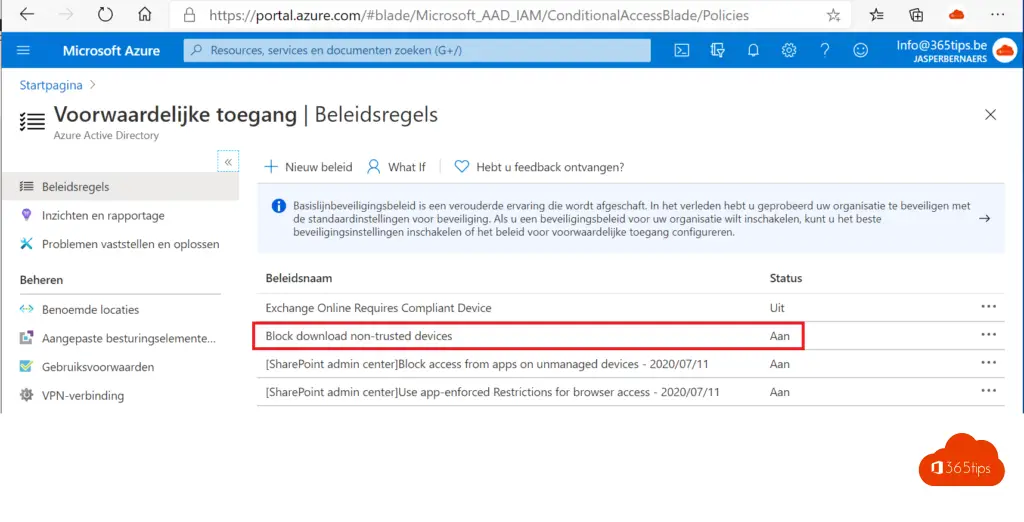Open Azure notifications bell
The width and height of the screenshot is (1024, 522).
[x=753, y=50]
